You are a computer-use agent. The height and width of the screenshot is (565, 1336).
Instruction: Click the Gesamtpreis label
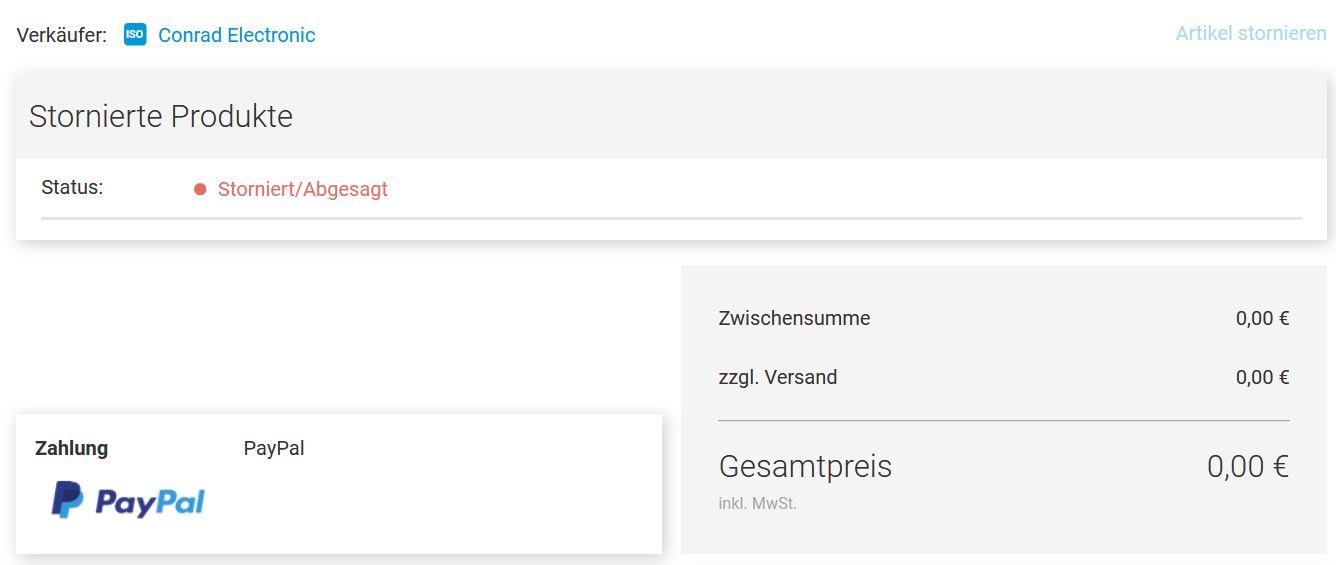coord(805,466)
